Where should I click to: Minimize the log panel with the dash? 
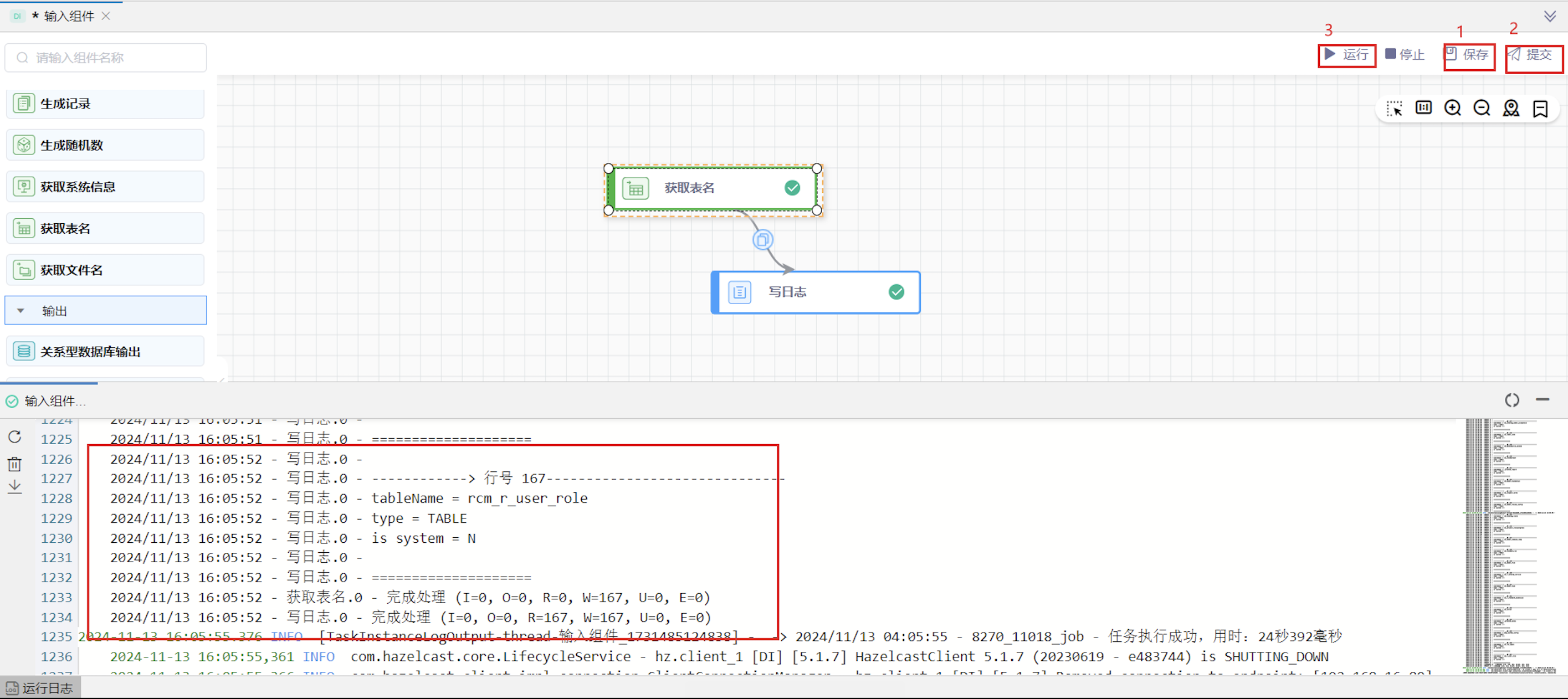(x=1542, y=400)
